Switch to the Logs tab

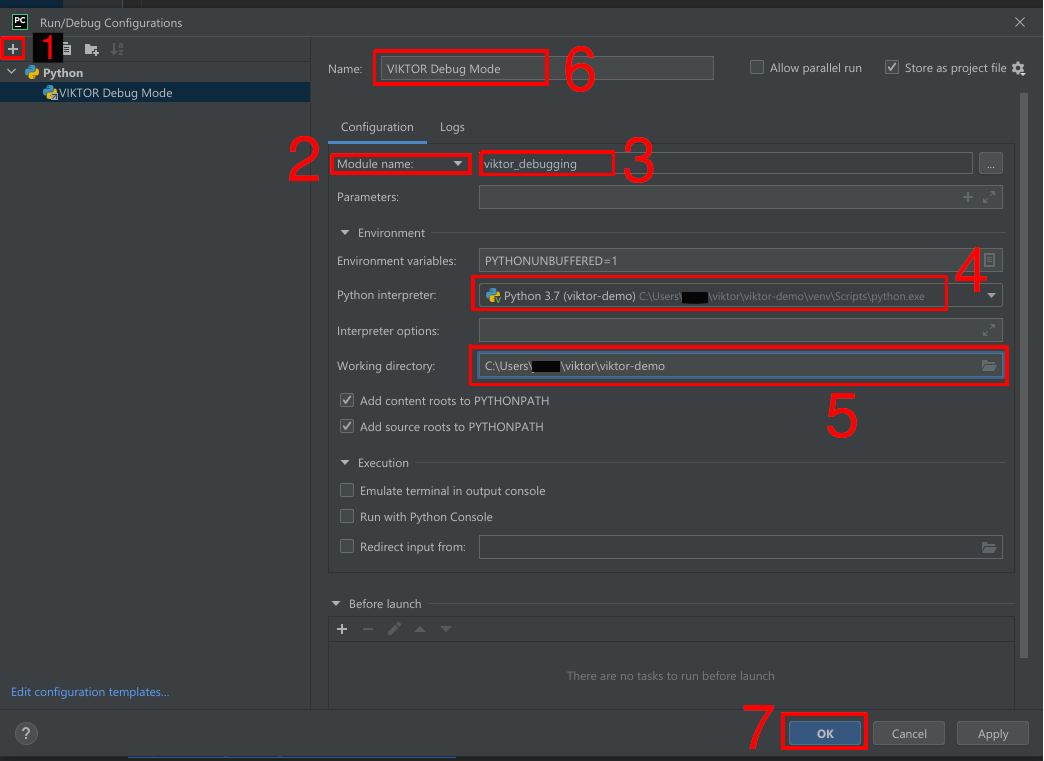(452, 127)
